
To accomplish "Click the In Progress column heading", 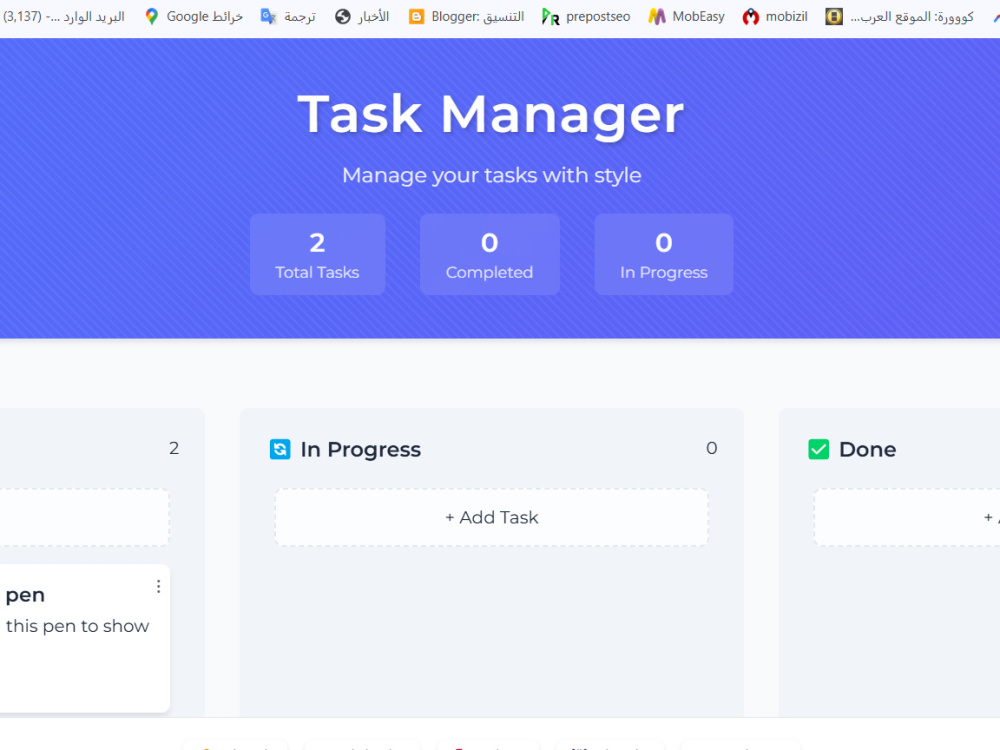I will [x=360, y=450].
